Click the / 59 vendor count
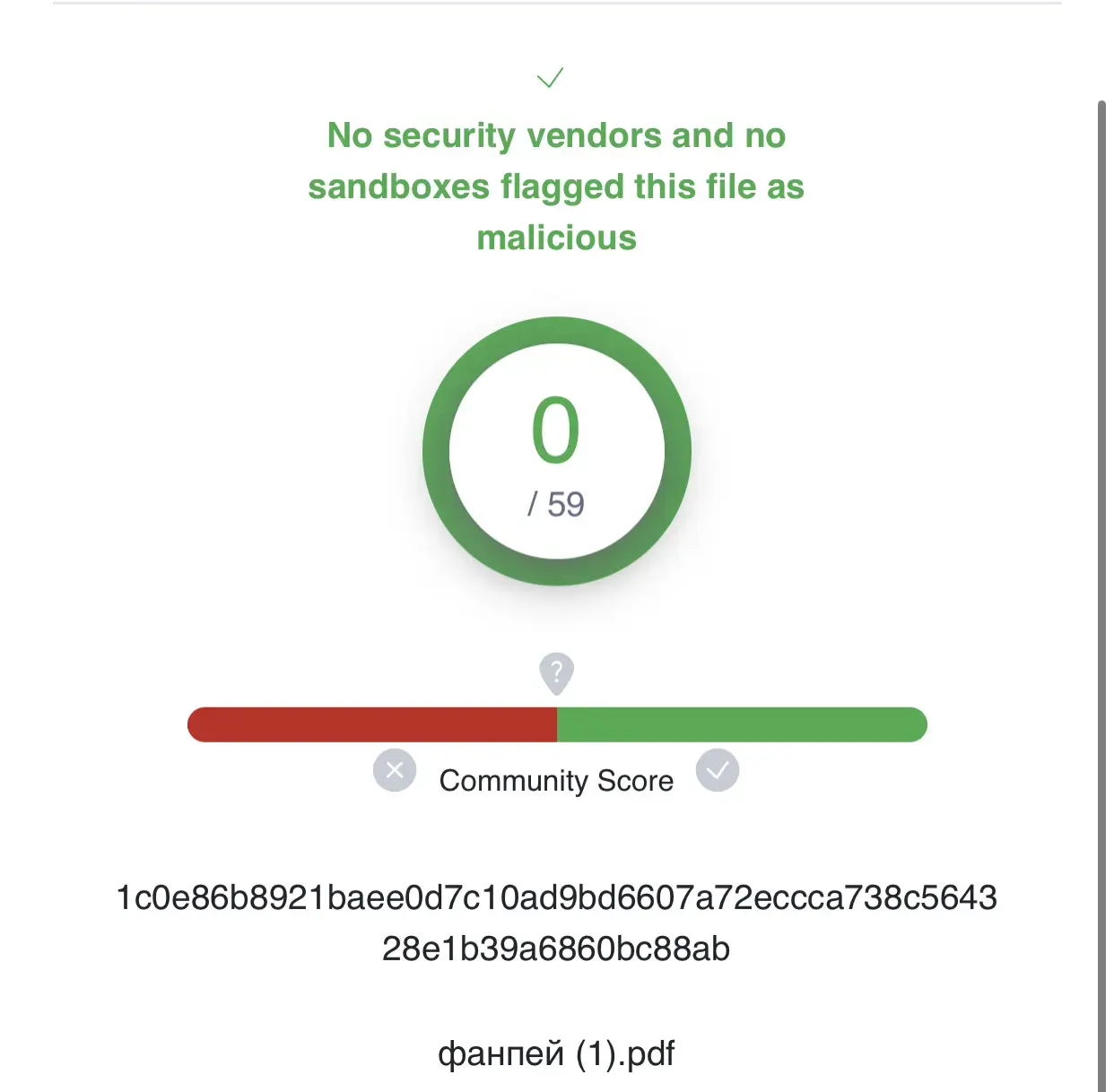 tap(556, 505)
